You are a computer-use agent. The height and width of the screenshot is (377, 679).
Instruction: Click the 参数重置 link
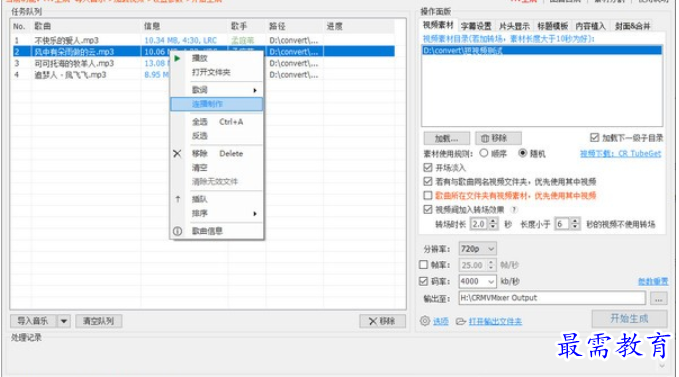point(653,282)
